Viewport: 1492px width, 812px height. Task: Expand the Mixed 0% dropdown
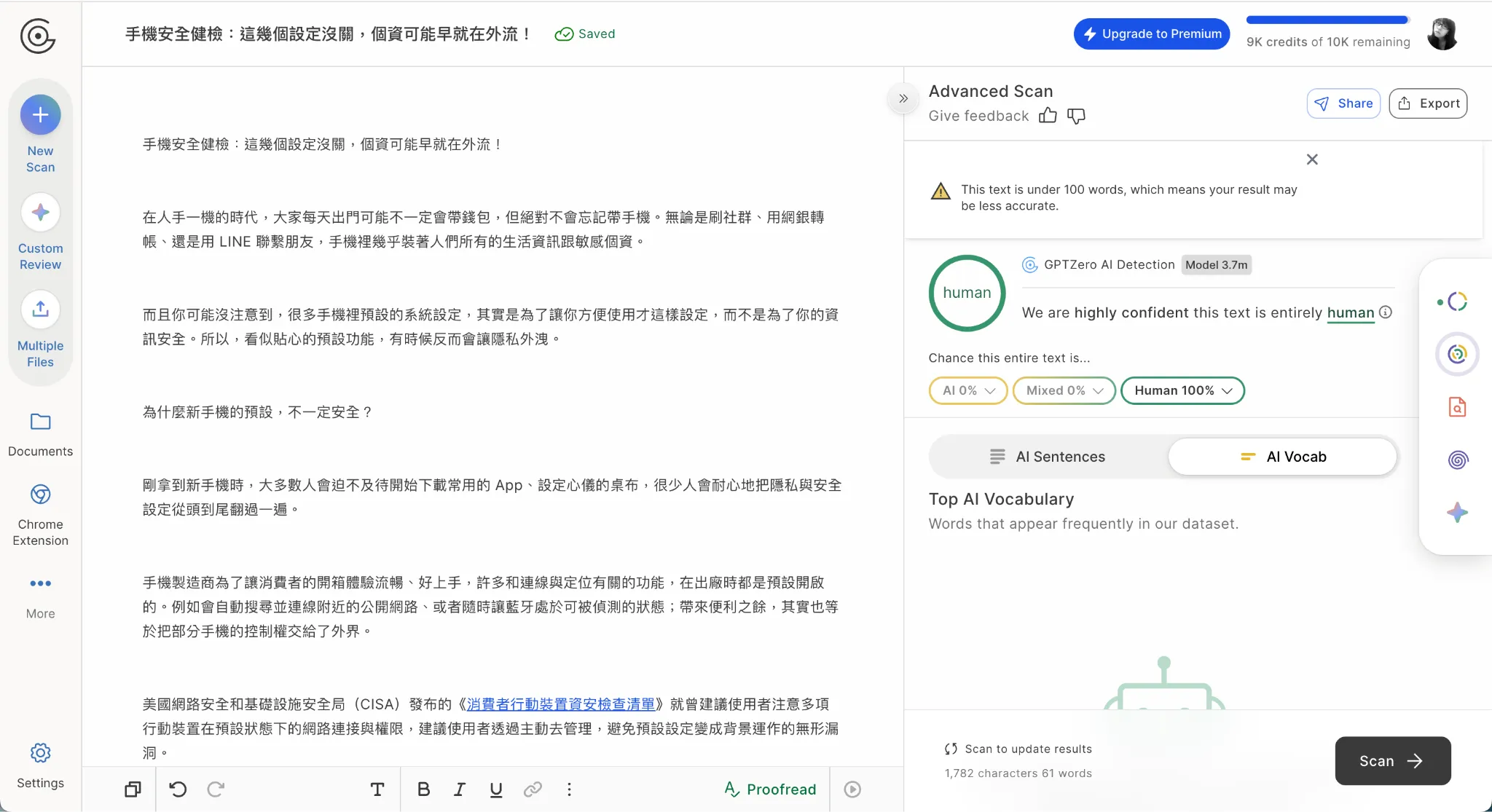(1064, 390)
